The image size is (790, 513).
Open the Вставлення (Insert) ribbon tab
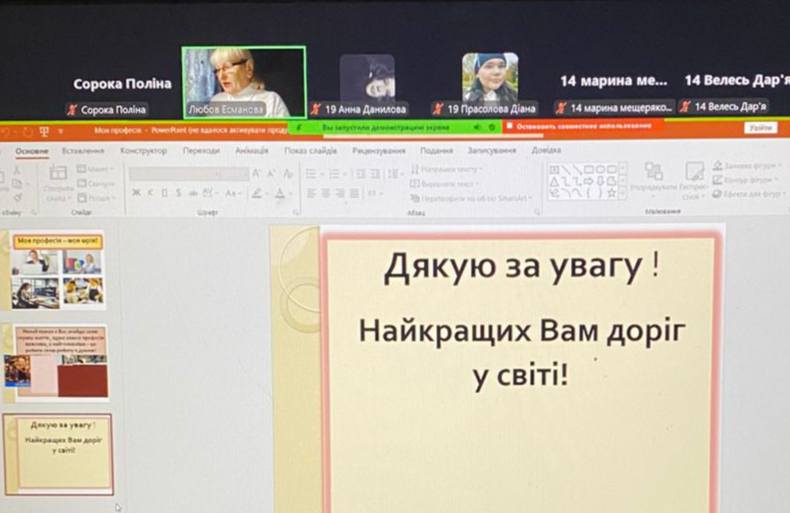click(x=83, y=150)
